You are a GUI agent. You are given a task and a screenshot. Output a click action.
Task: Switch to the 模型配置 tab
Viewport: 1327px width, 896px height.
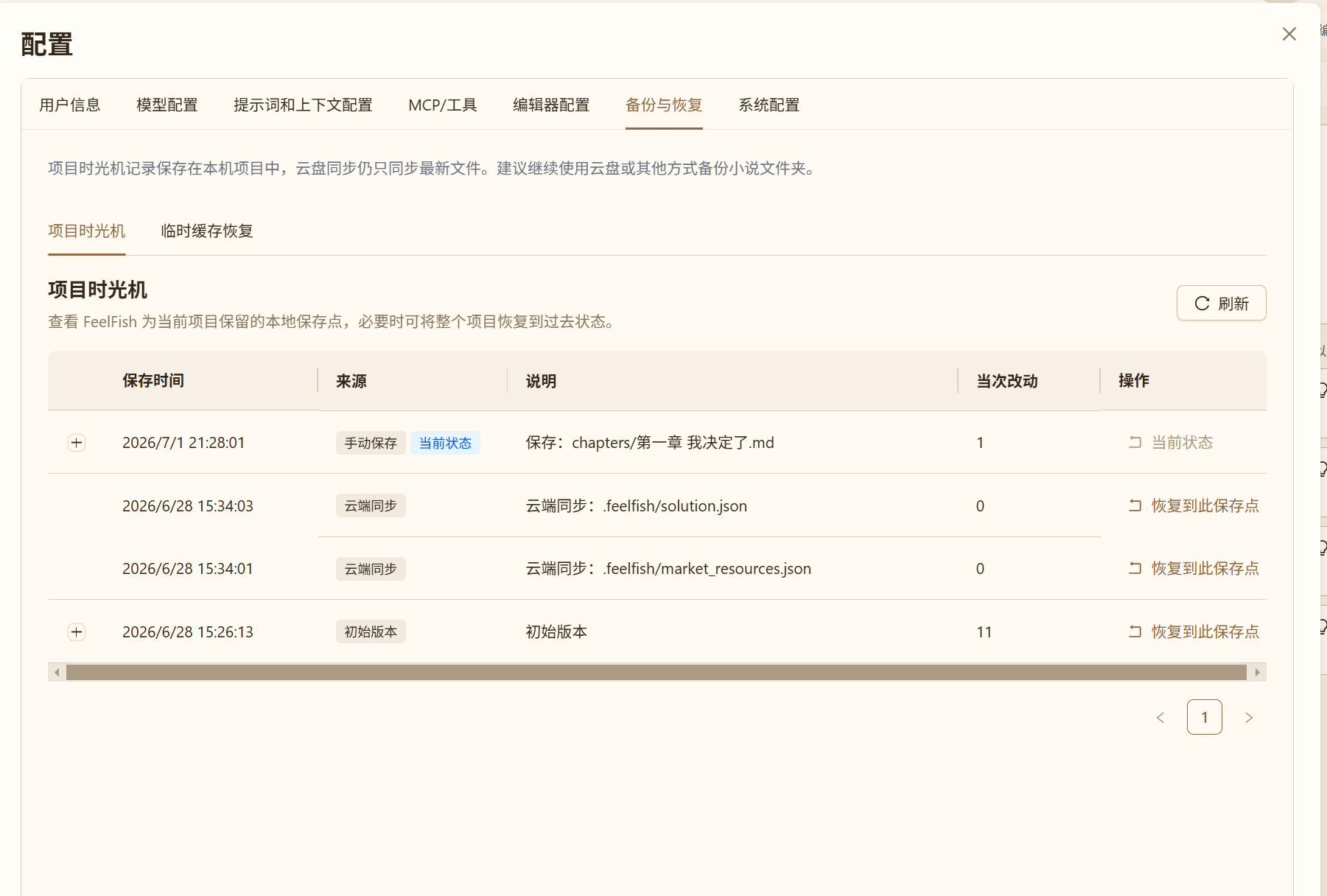tap(167, 105)
